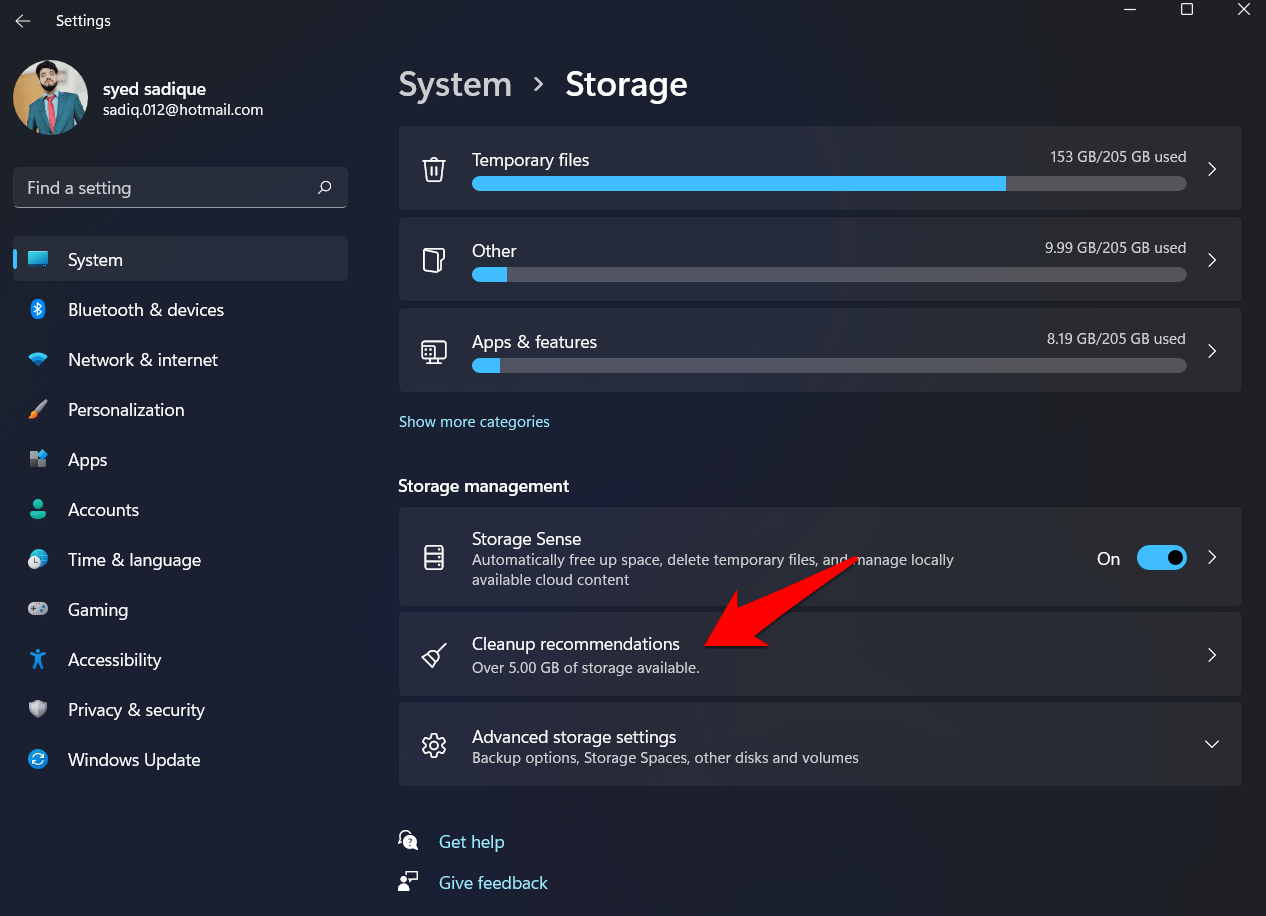Screen dimensions: 1266x916
Task: Click the Apps & features usage bar
Action: pos(828,366)
